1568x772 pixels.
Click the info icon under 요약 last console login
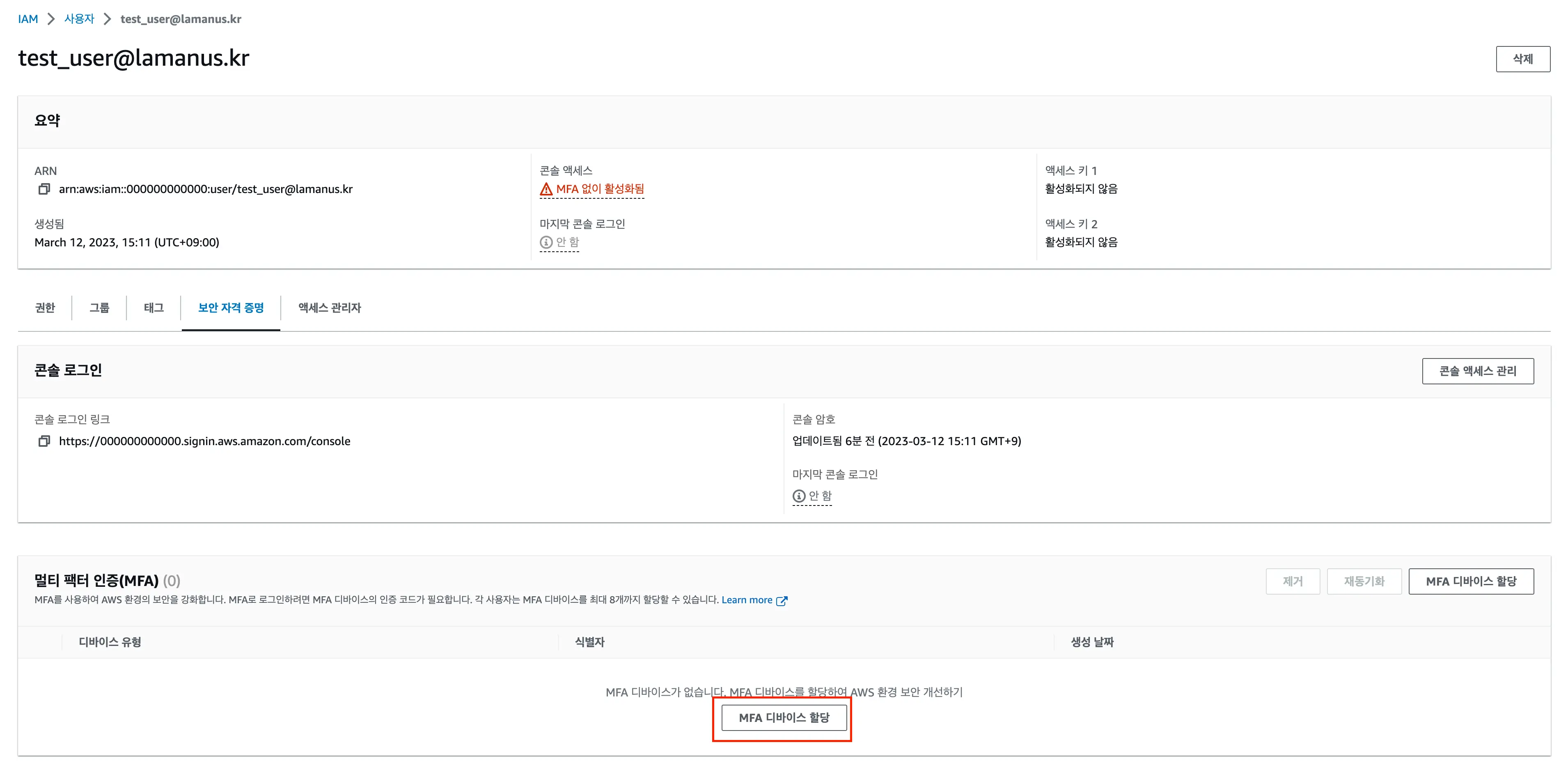[x=546, y=242]
